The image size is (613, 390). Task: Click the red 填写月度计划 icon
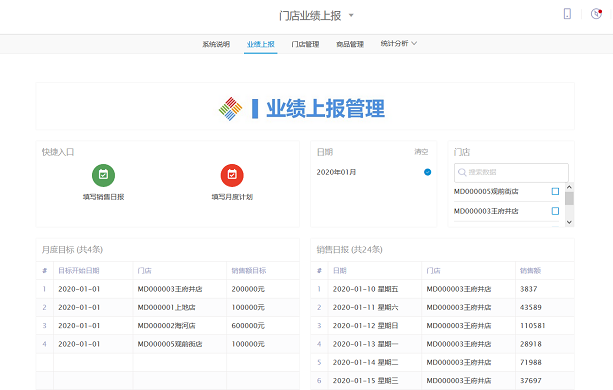click(x=232, y=175)
